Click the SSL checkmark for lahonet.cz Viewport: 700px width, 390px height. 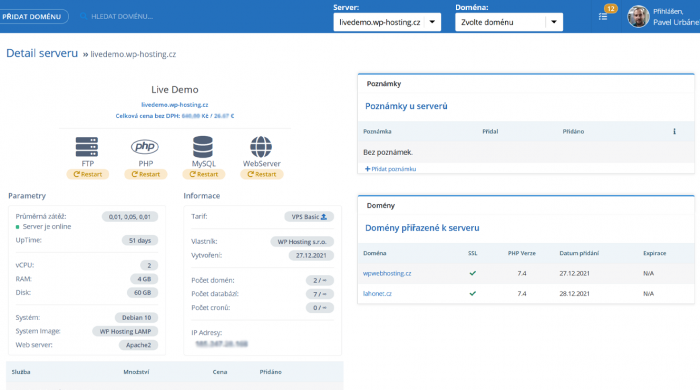472,294
